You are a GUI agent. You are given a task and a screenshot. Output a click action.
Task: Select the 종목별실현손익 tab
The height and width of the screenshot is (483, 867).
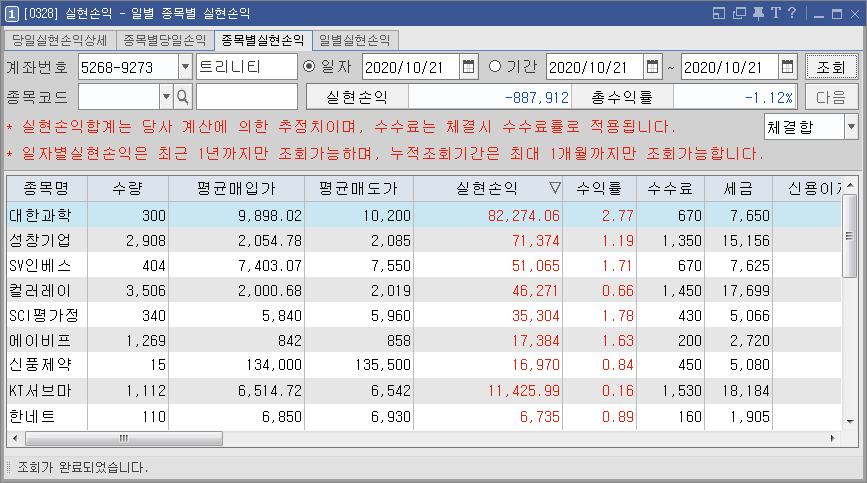tap(263, 40)
